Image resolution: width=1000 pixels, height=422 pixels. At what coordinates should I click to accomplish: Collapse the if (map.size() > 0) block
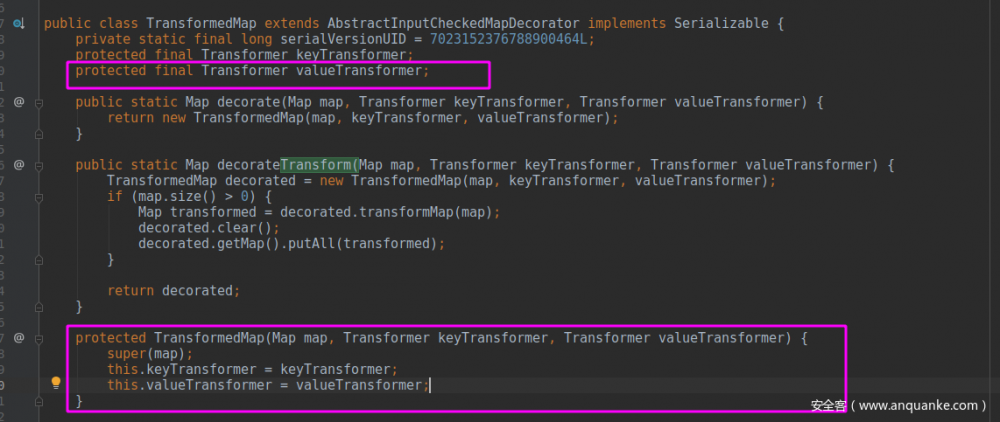click(x=39, y=197)
